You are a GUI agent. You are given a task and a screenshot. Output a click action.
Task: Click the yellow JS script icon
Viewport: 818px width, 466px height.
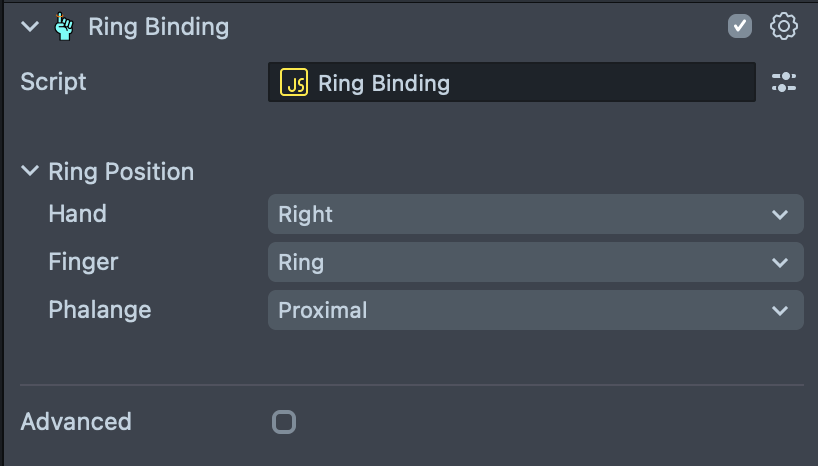tap(294, 83)
